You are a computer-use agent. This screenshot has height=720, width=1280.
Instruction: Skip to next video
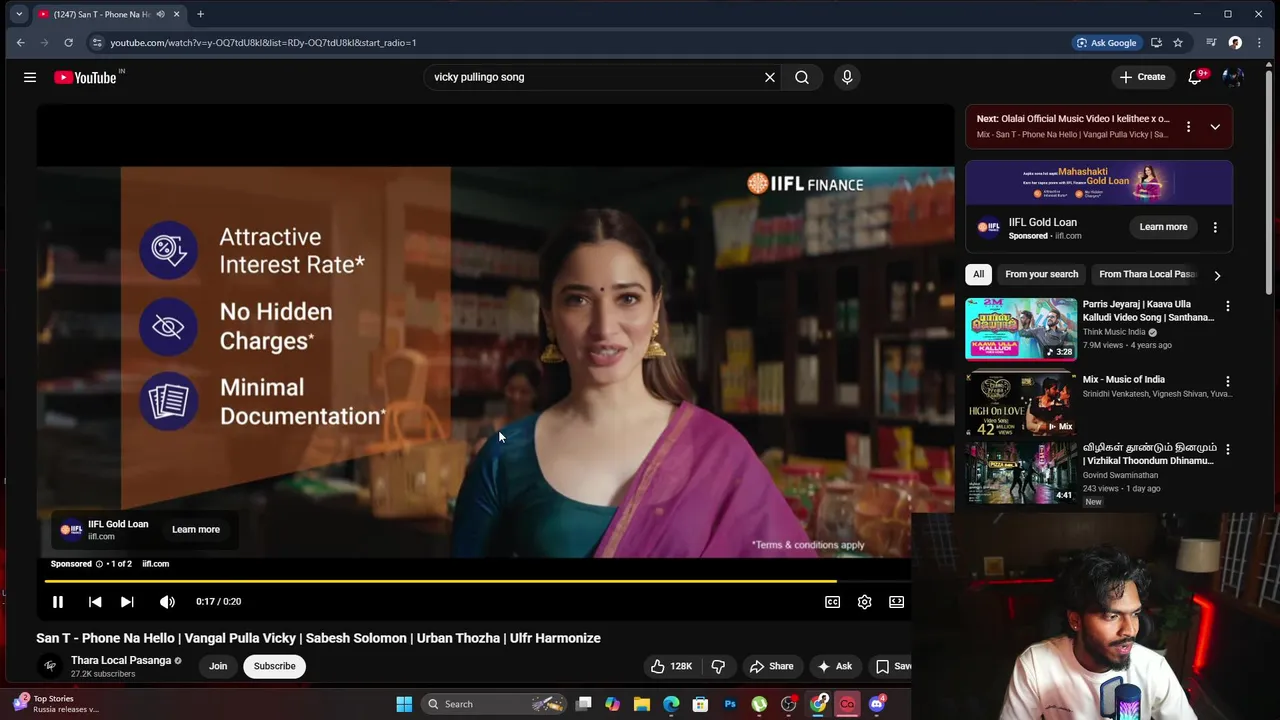click(127, 602)
